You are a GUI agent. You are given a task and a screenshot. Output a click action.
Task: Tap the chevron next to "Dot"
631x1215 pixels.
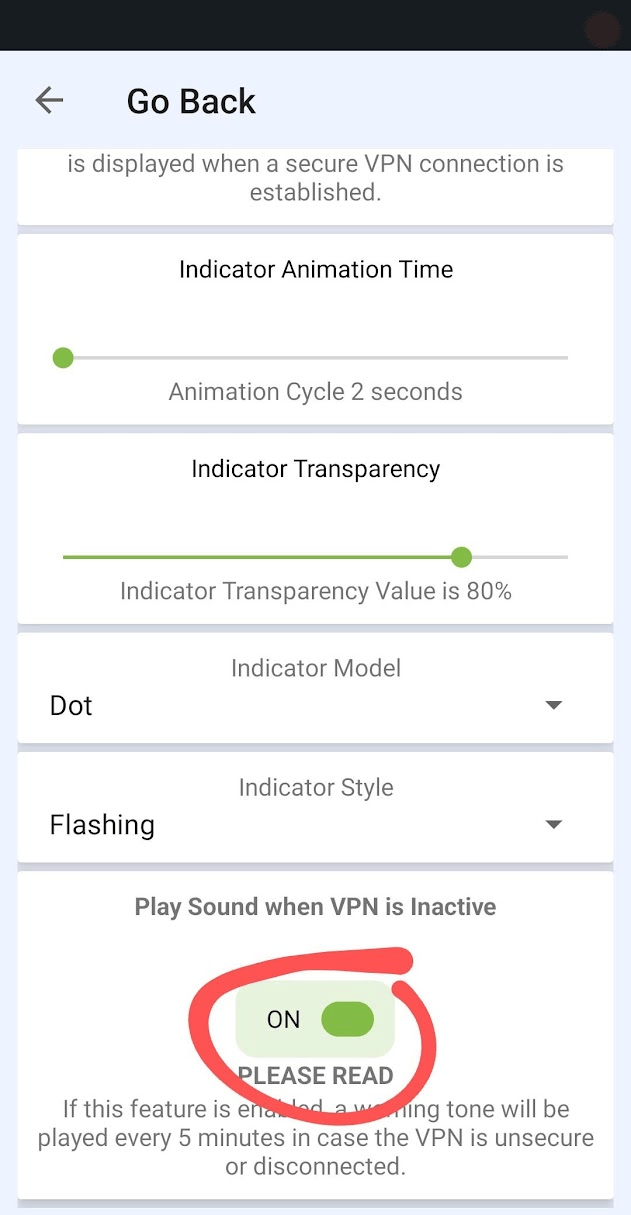[553, 705]
